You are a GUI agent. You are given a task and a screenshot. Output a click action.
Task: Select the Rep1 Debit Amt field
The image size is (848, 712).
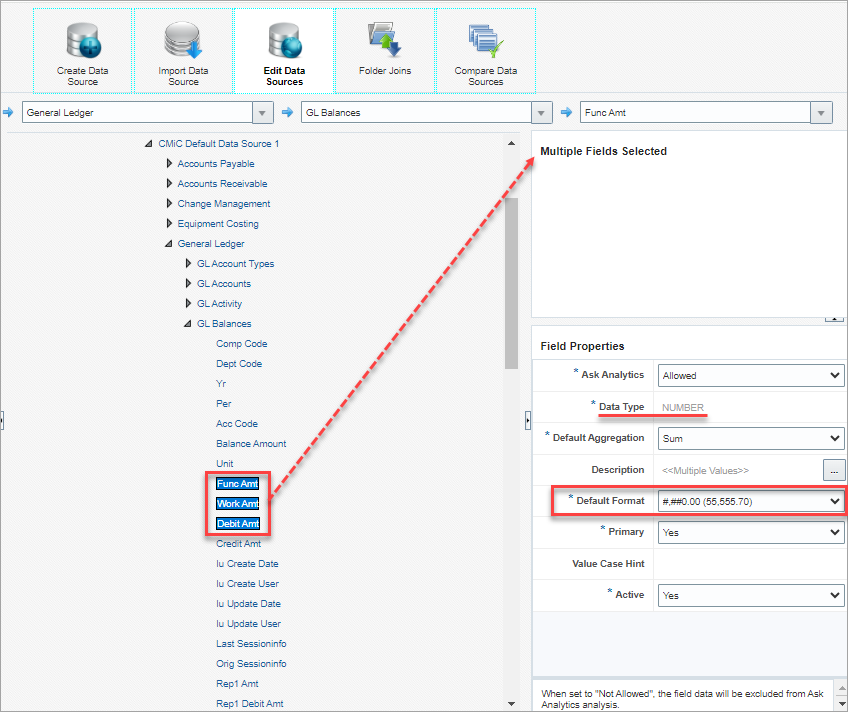pyautogui.click(x=250, y=704)
